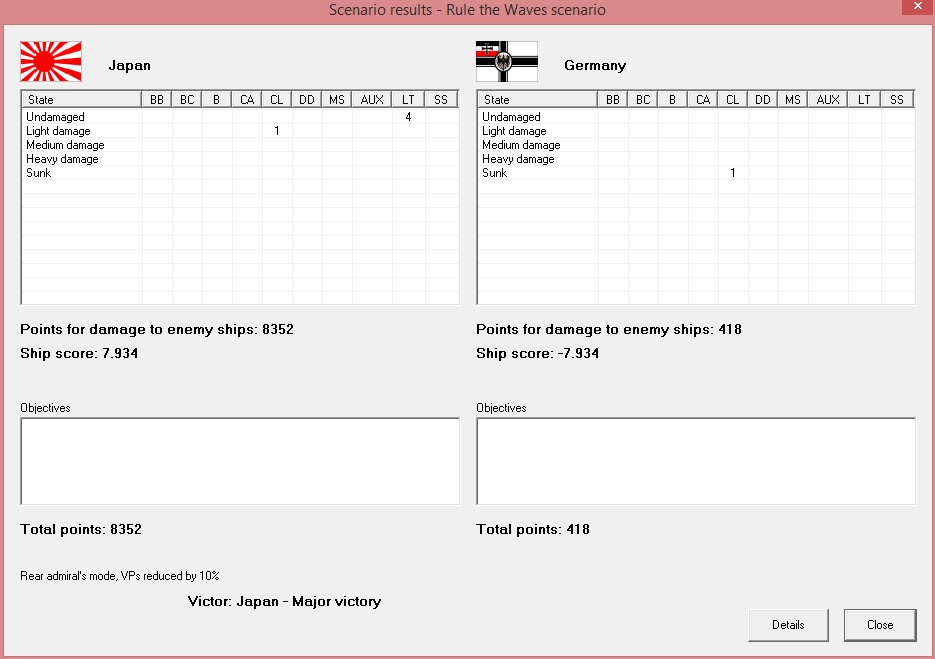The height and width of the screenshot is (659, 935).
Task: Click "Rear admiral's mode, VPs reduced by 10%" note
Action: point(120,576)
